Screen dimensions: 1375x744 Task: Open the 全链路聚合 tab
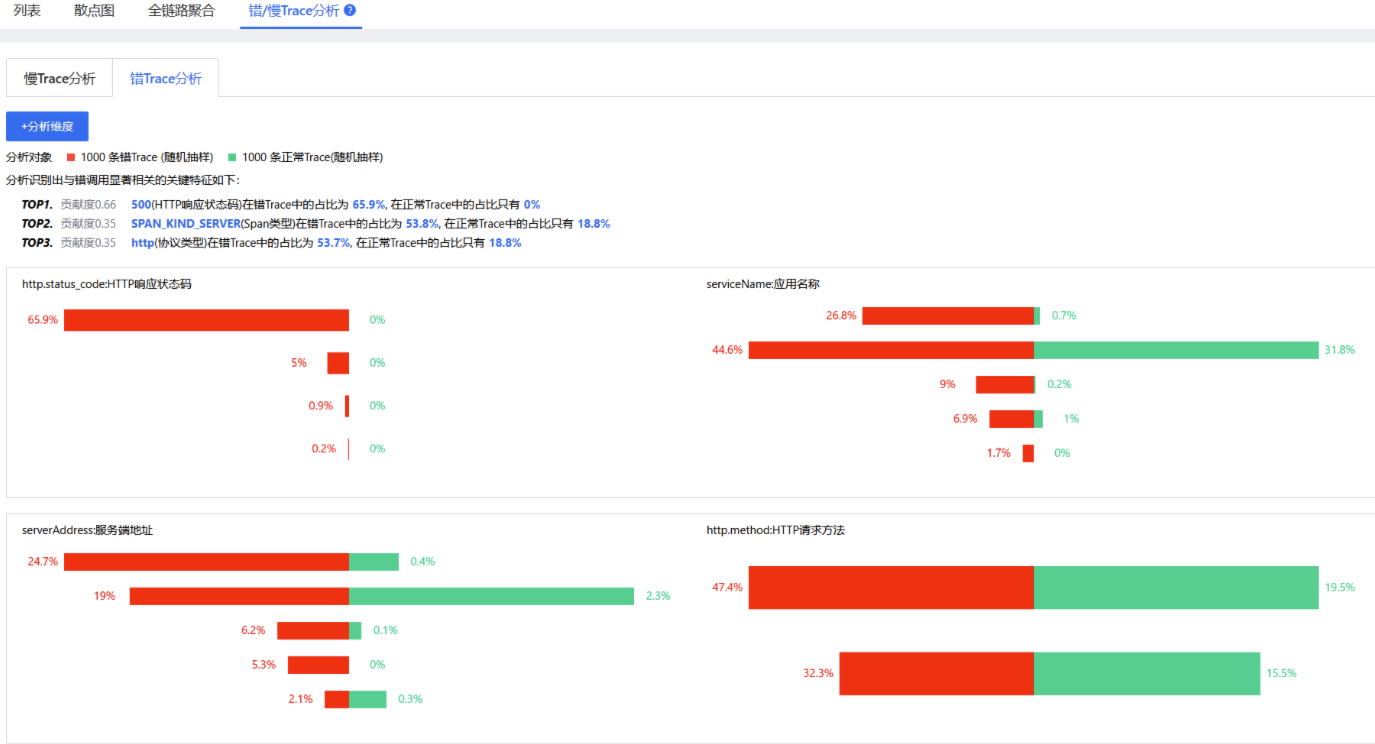181,11
